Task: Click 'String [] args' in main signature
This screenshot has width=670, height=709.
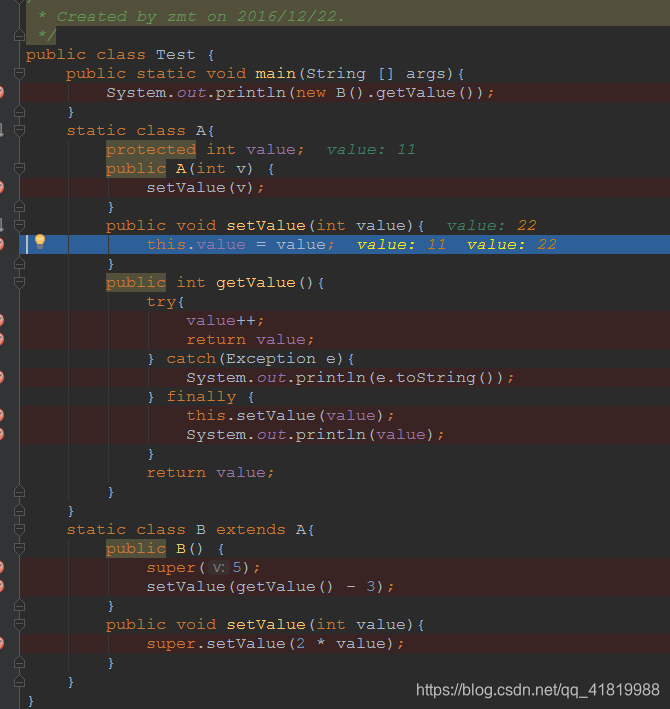Action: [x=379, y=74]
